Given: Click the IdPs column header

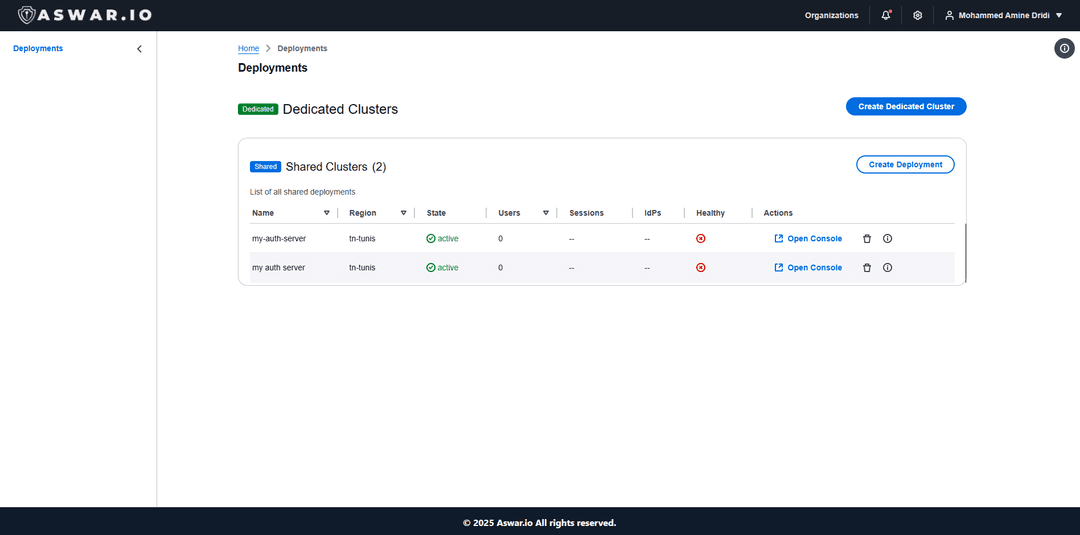Looking at the screenshot, I should coord(652,213).
